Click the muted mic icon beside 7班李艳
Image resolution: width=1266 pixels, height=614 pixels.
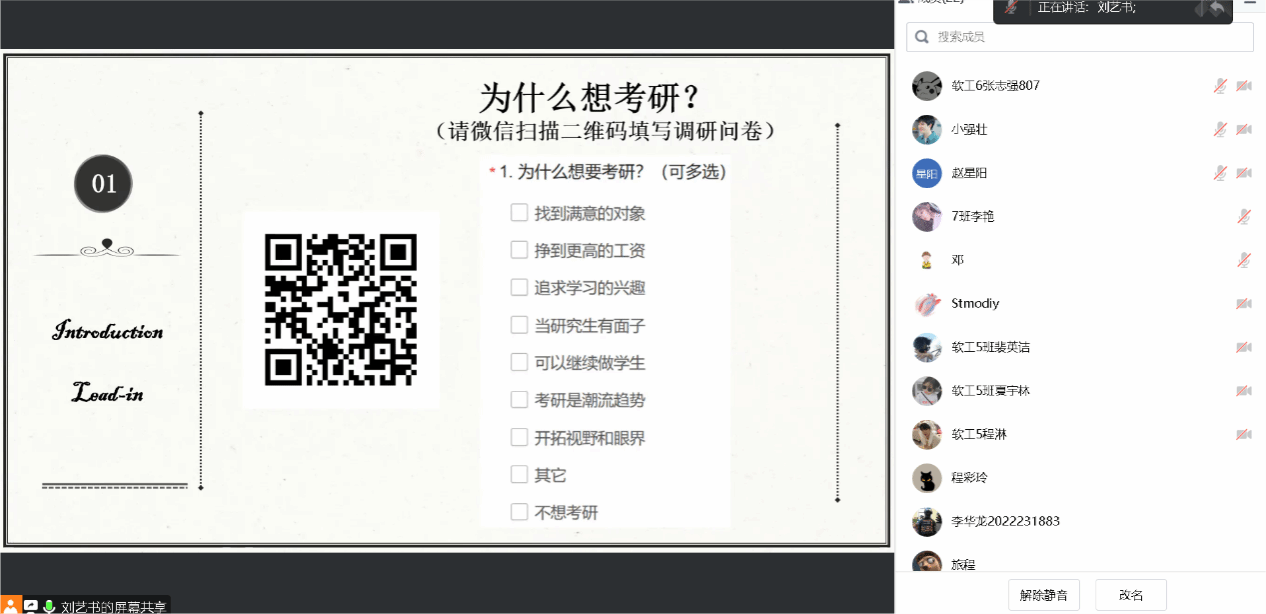click(x=1244, y=217)
